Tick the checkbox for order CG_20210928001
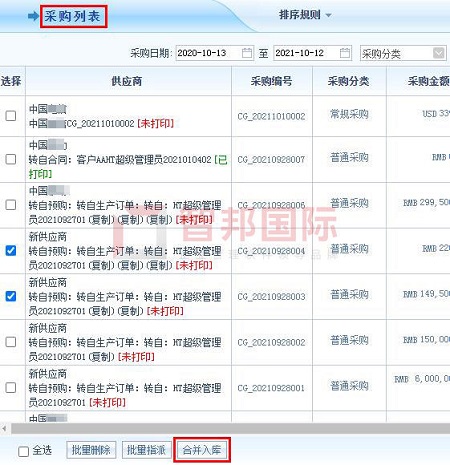 point(11,388)
